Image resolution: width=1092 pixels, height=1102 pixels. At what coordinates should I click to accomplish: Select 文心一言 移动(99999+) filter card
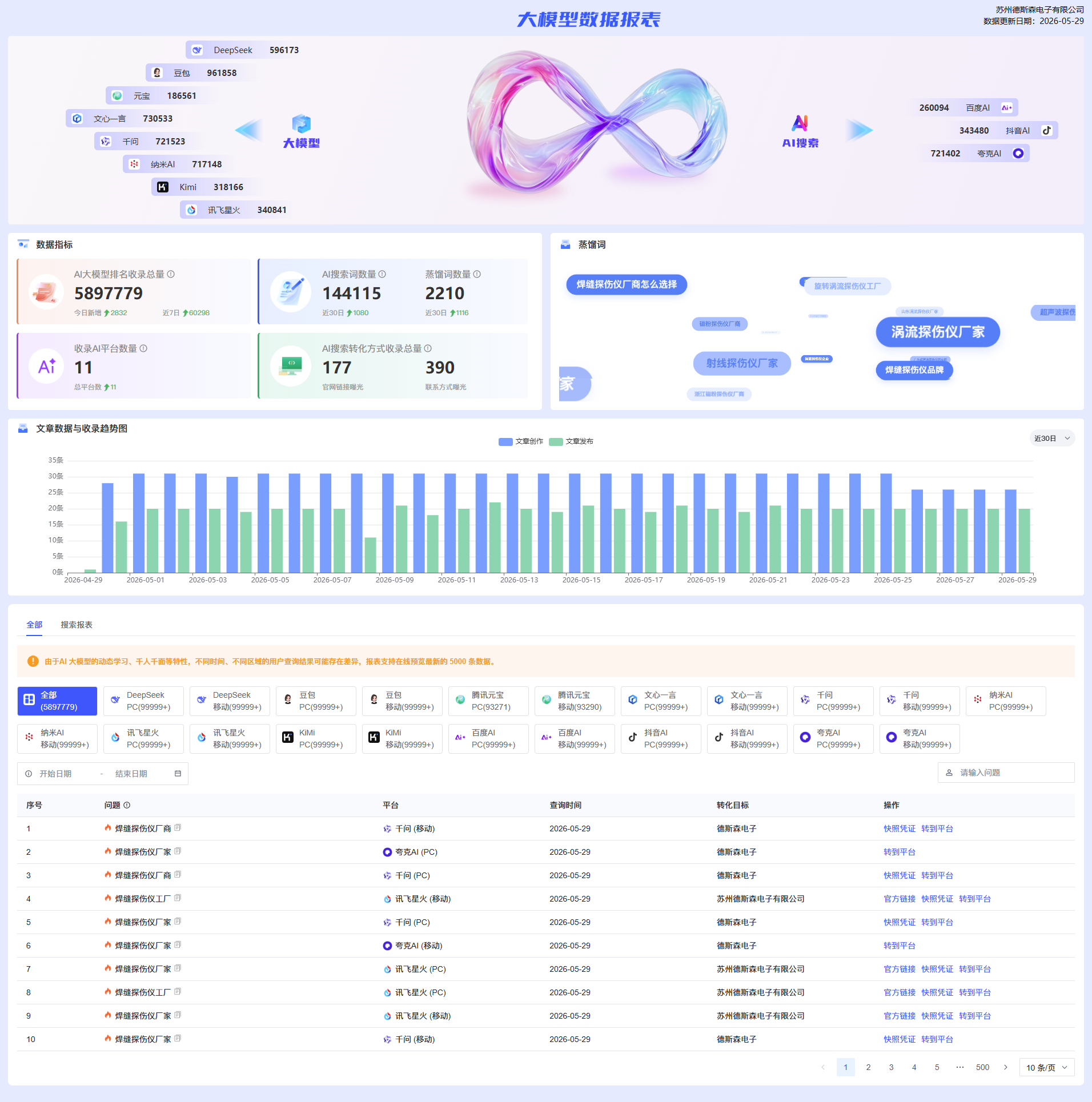[747, 701]
